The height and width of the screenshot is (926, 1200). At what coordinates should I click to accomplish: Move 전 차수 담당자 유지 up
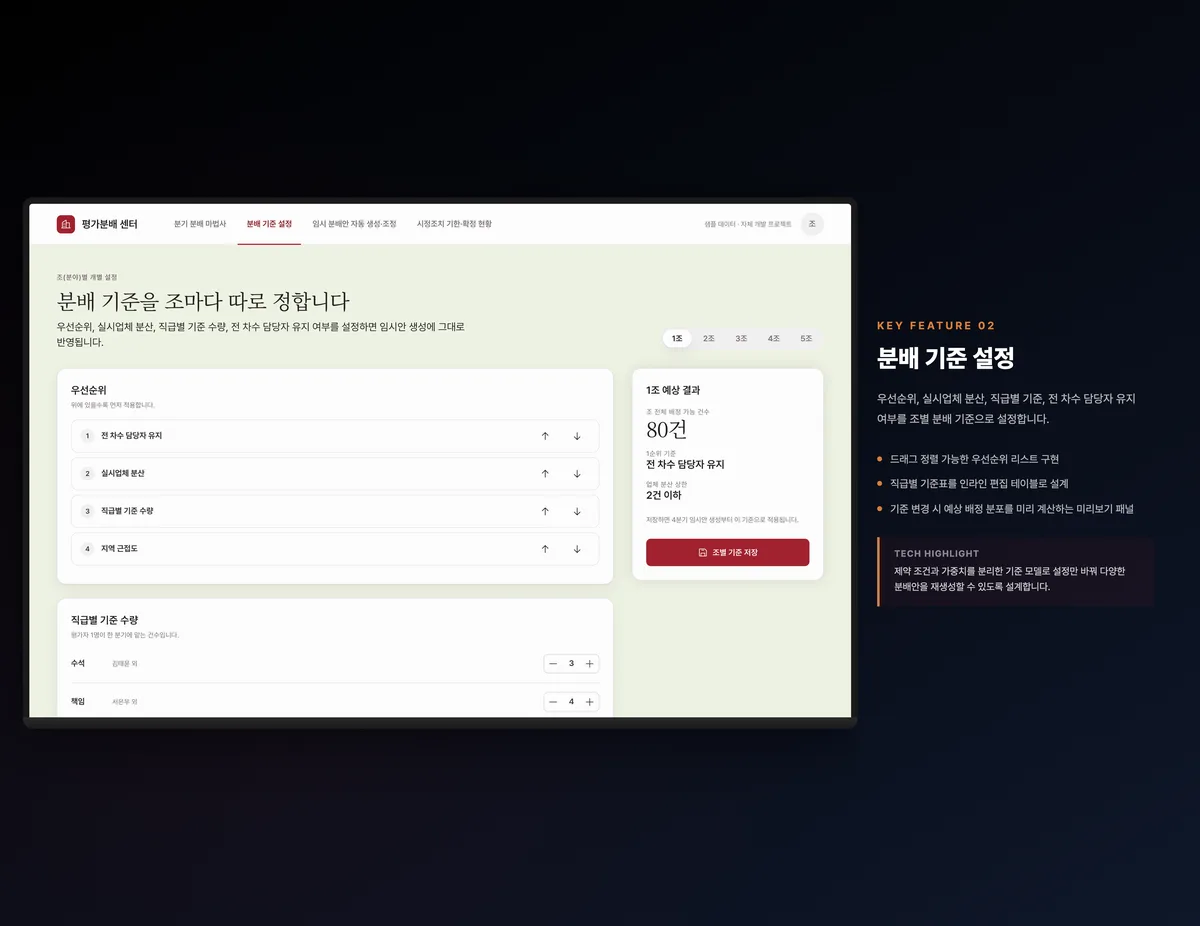tap(545, 436)
